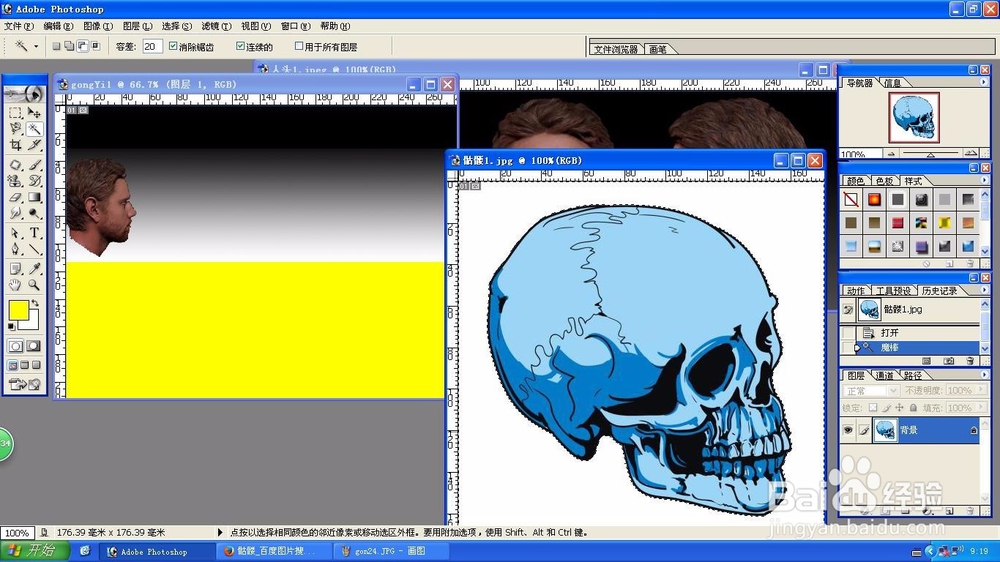The height and width of the screenshot is (562, 1000).
Task: Toggle the contiguous checkbox (连续的)
Action: pyautogui.click(x=240, y=46)
